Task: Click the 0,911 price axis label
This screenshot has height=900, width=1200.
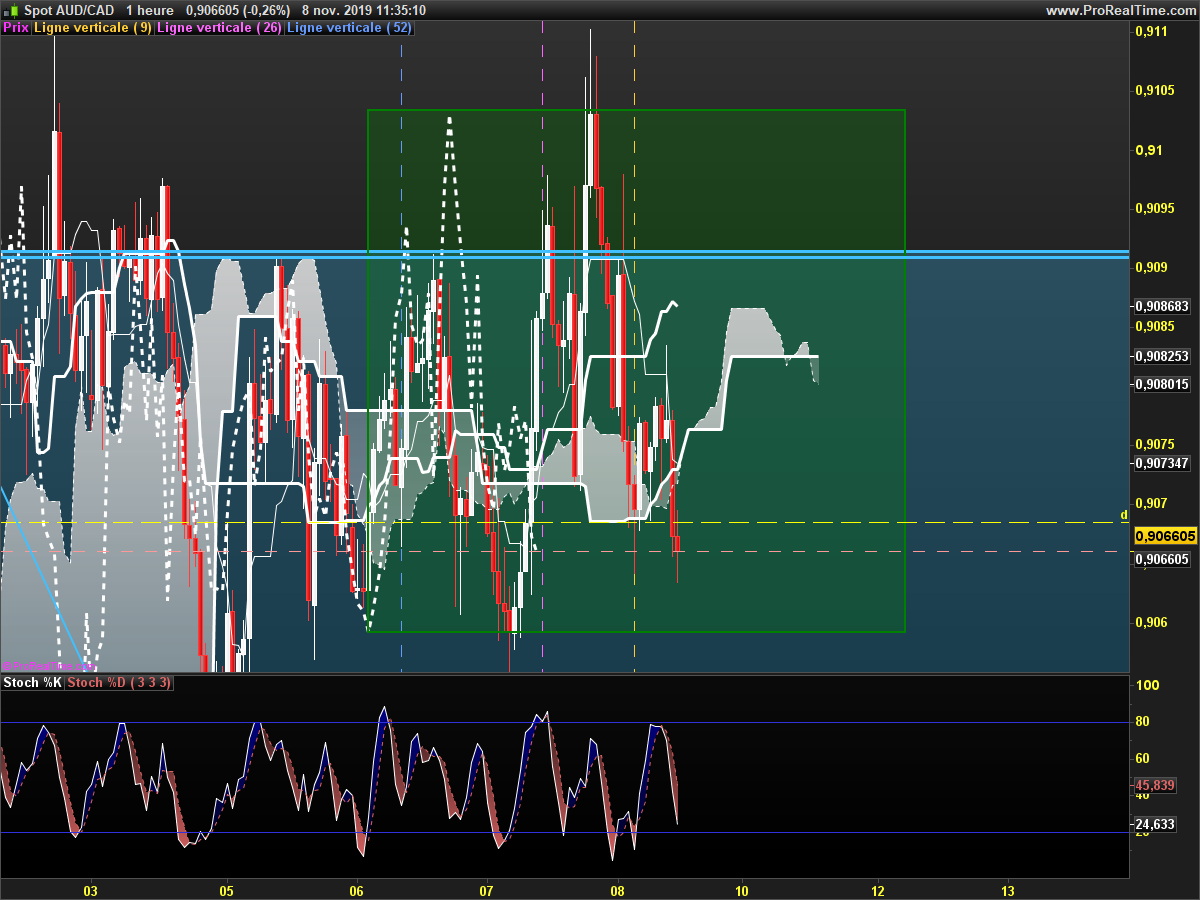Action: coord(1150,32)
